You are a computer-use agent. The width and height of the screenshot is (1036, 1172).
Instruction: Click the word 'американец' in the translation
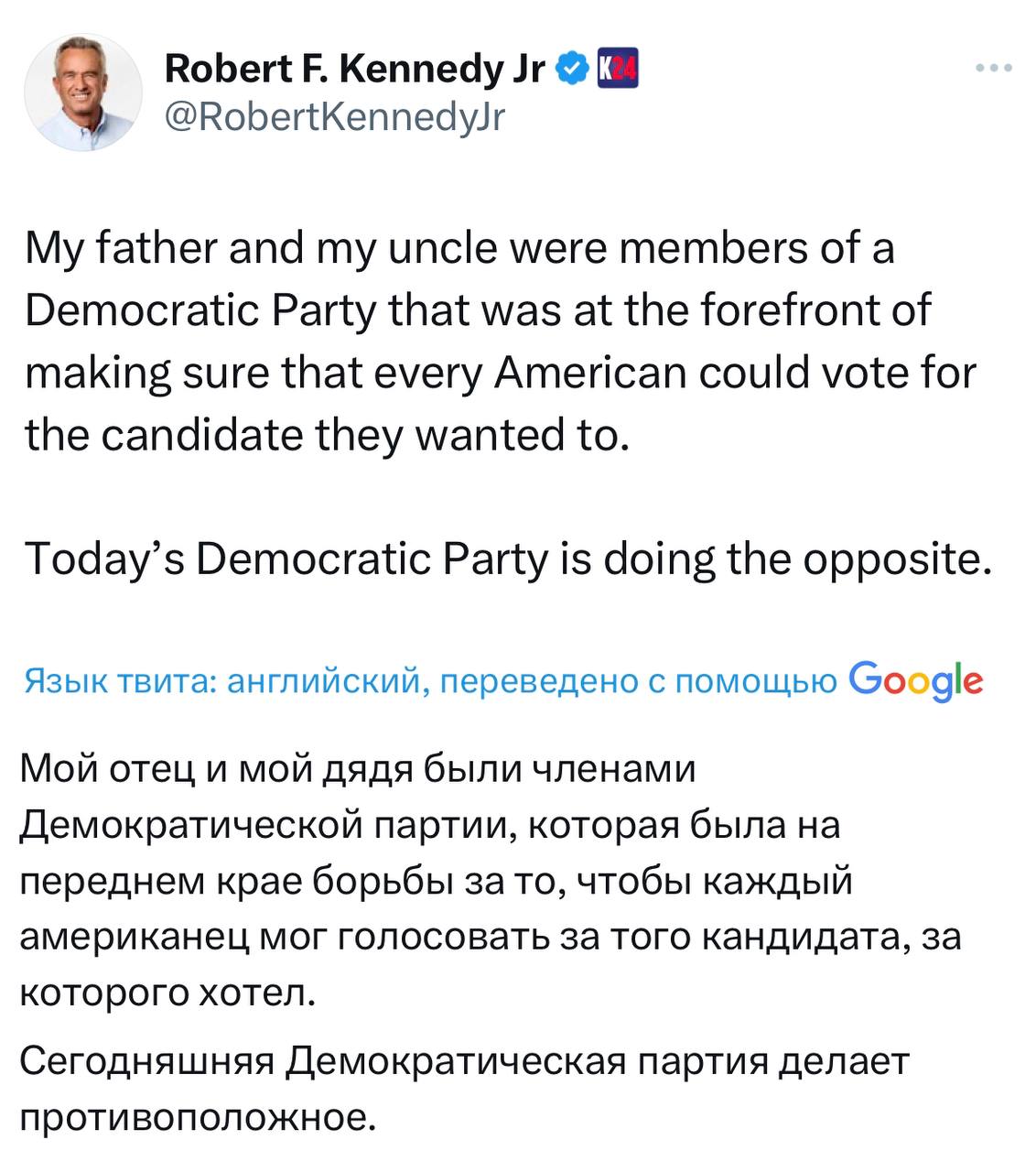133,936
